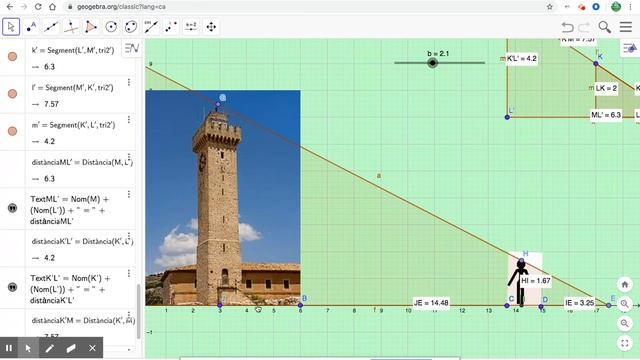
Task: Enter fullscreen mode in Graphics view
Action: [624, 343]
